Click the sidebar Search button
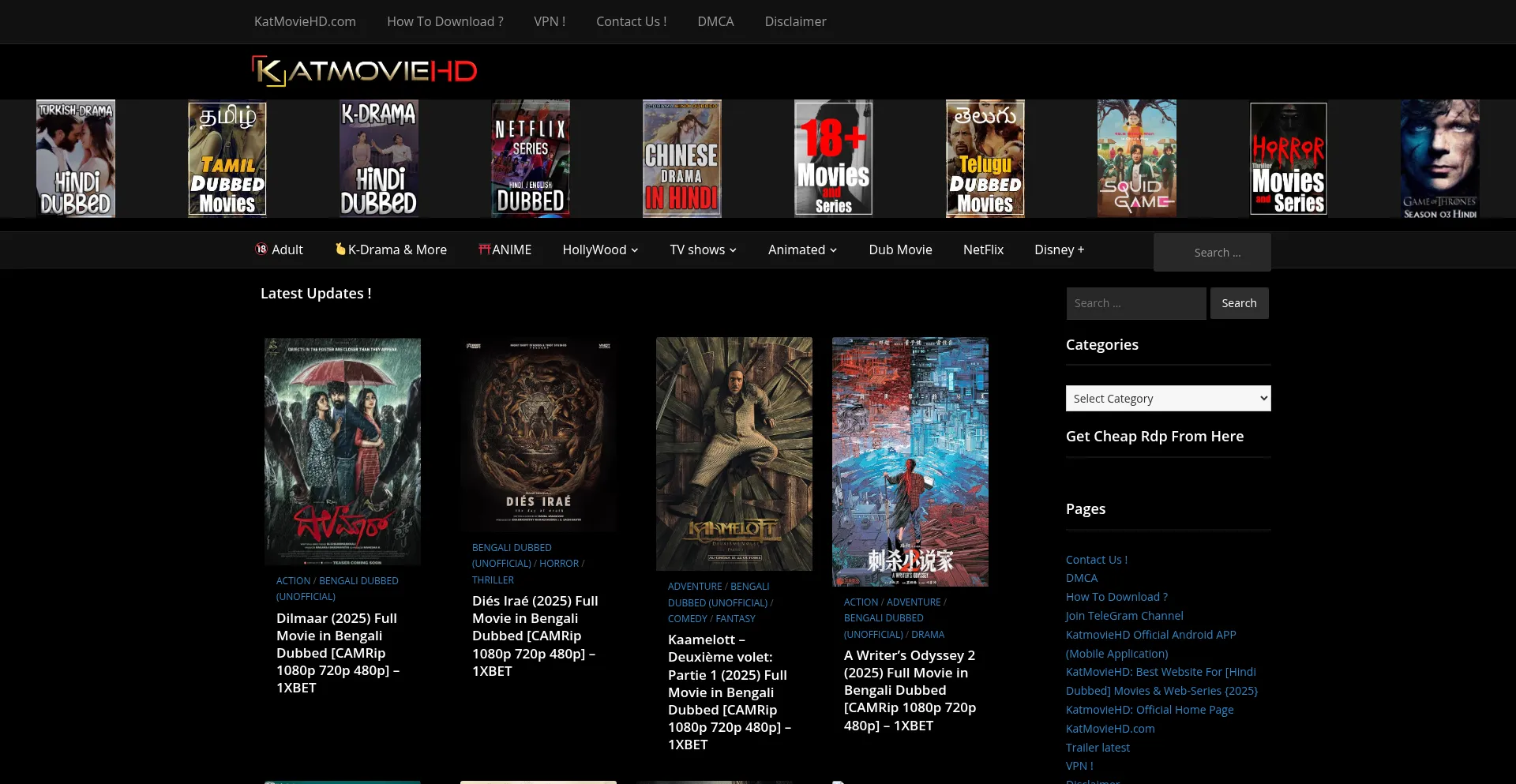The height and width of the screenshot is (784, 1516). pyautogui.click(x=1239, y=303)
